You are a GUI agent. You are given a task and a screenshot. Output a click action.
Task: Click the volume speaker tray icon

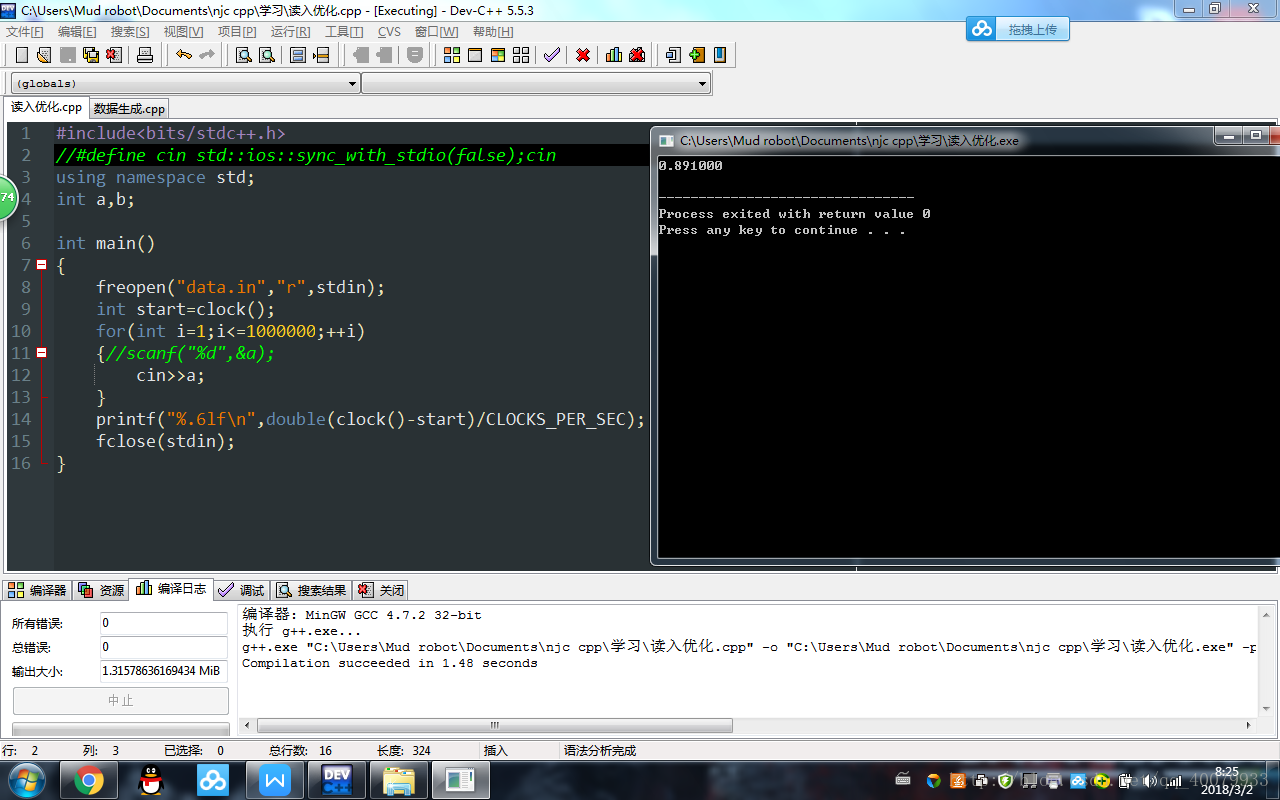pyautogui.click(x=1149, y=780)
